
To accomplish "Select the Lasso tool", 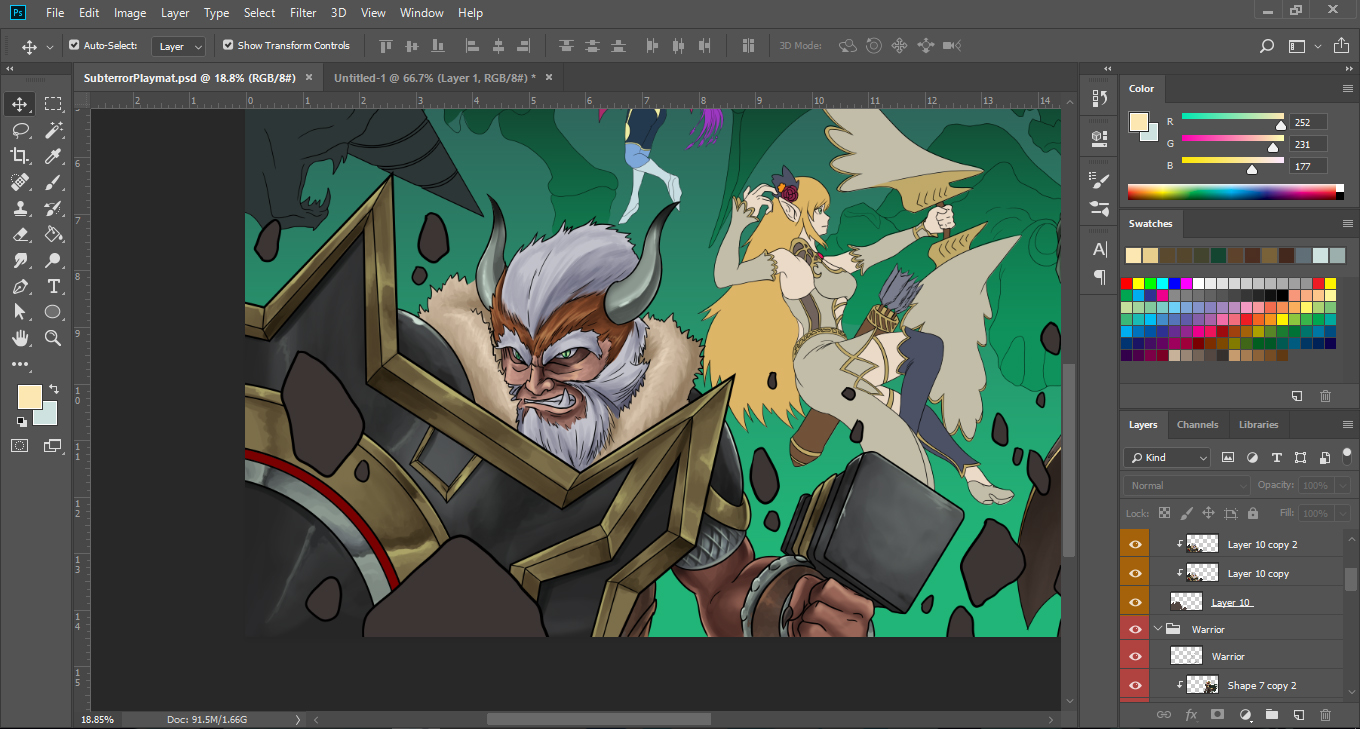I will tap(20, 130).
